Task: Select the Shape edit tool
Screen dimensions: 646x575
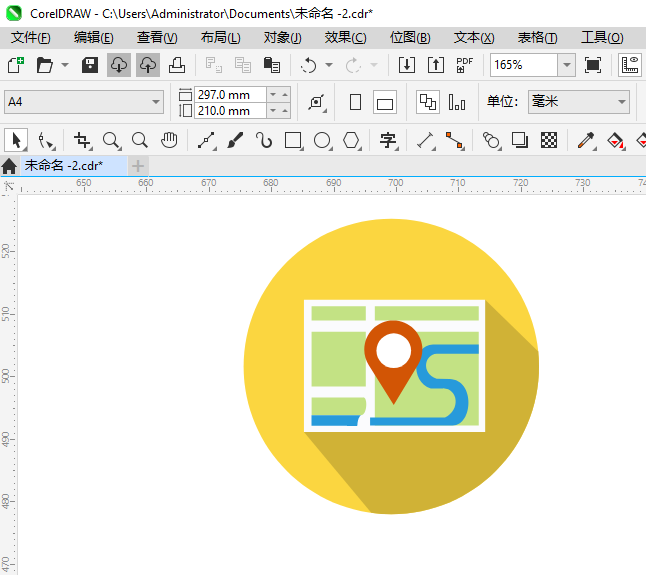Action: (46, 140)
